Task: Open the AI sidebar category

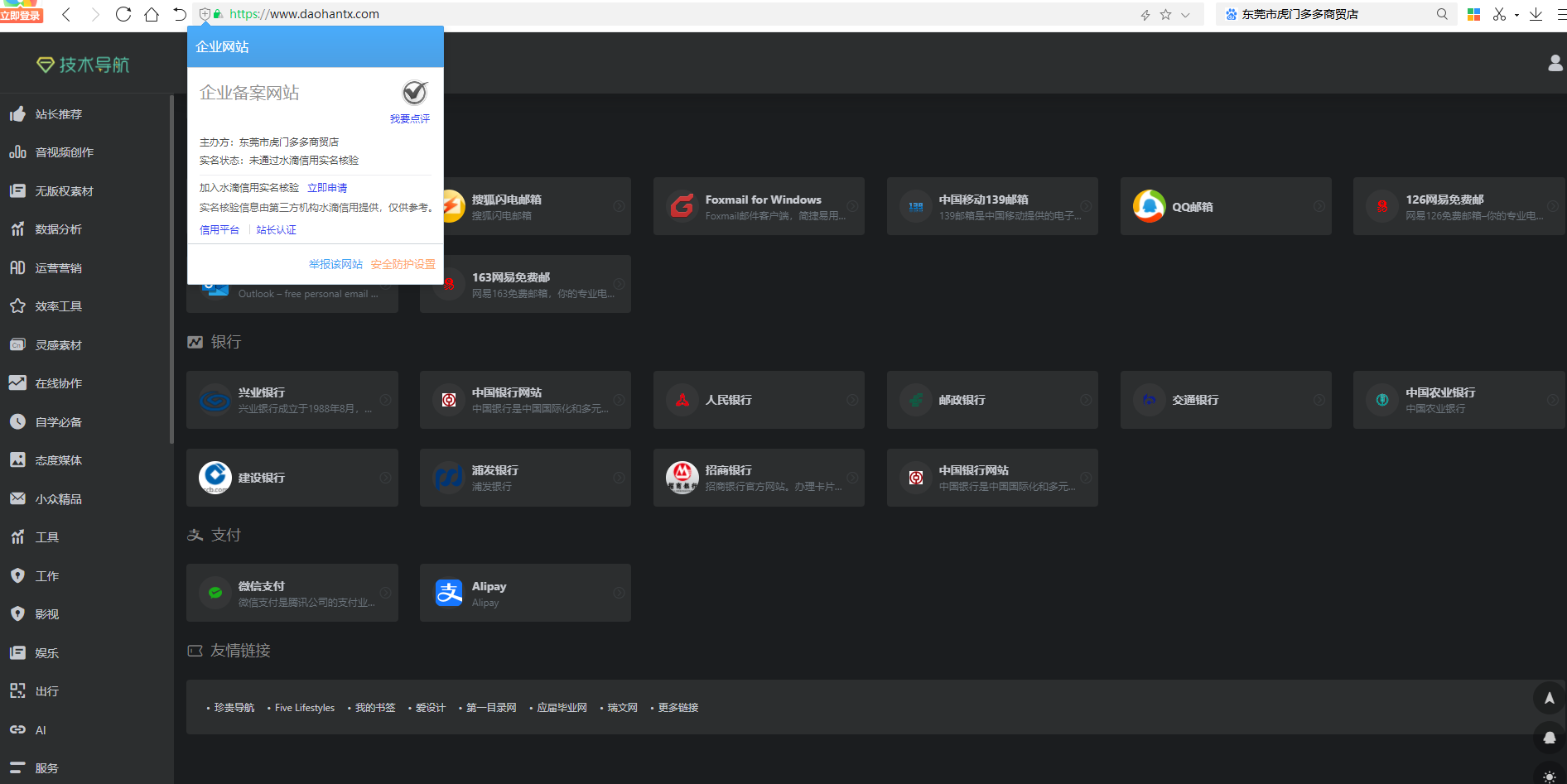Action: point(41,730)
